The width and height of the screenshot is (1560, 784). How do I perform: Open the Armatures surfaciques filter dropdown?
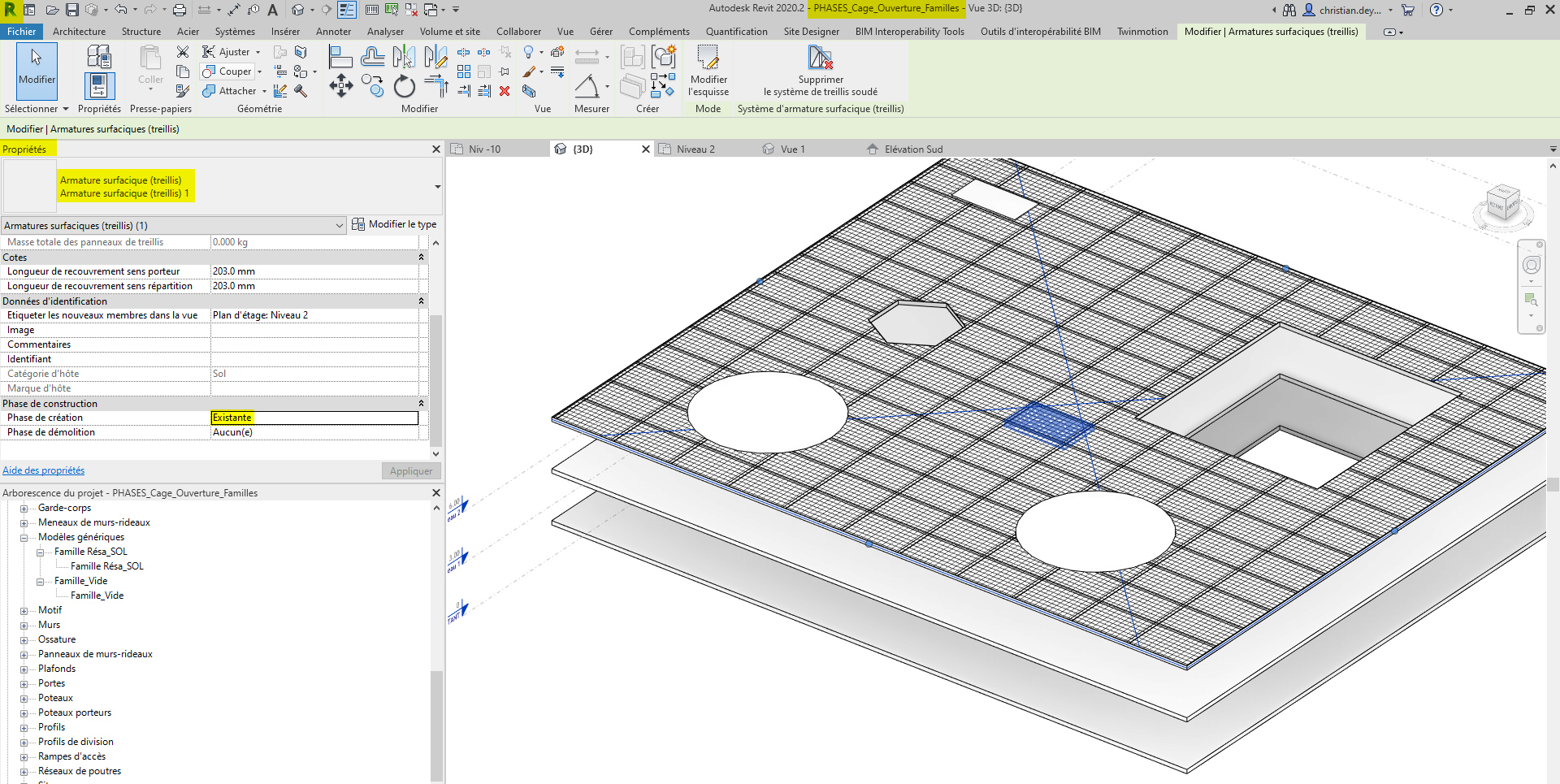tap(339, 226)
